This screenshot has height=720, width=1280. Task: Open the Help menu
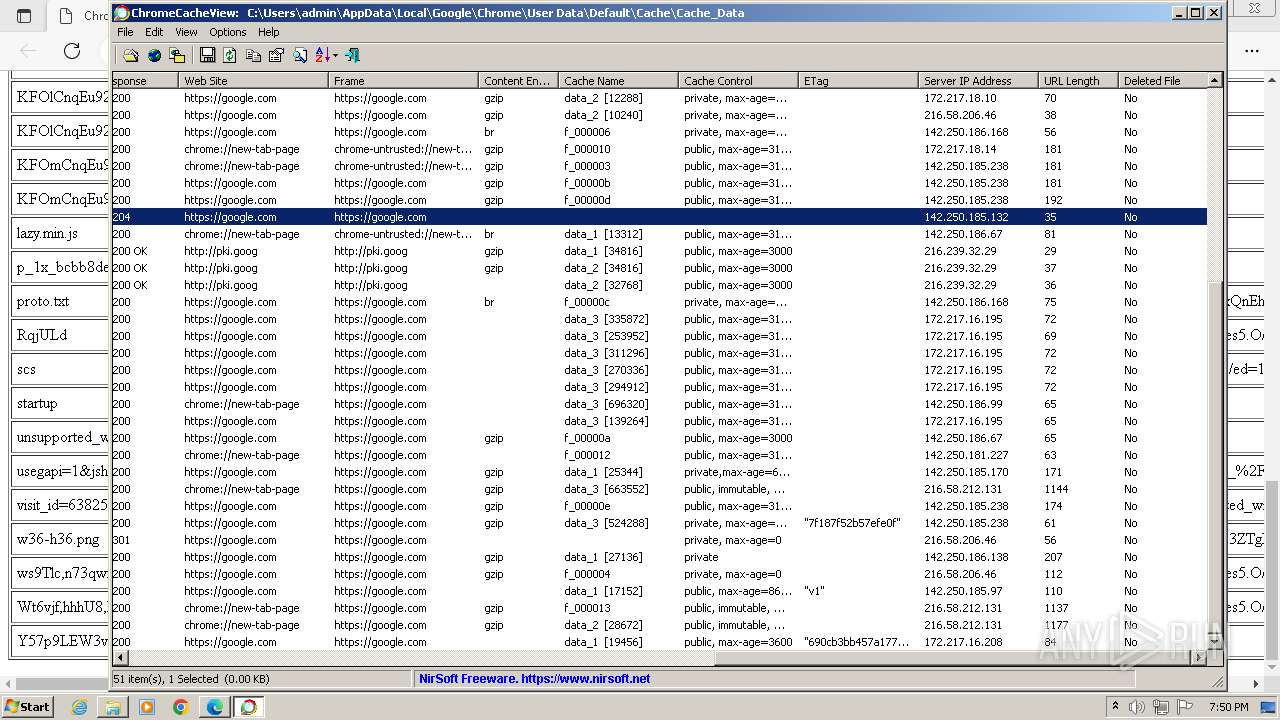(x=269, y=32)
